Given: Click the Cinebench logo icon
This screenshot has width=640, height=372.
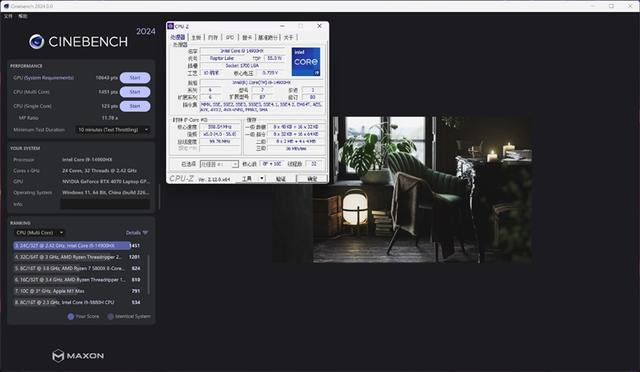Looking at the screenshot, I should [x=36, y=42].
